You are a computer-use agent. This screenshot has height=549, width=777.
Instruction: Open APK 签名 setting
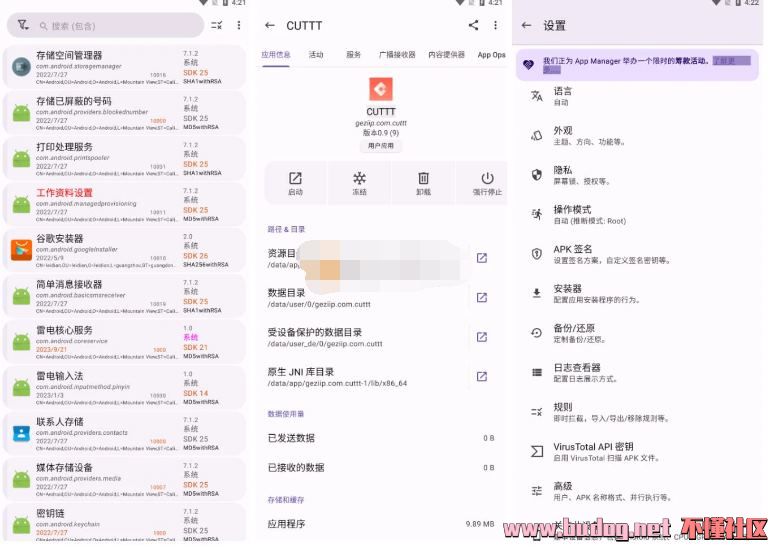pyautogui.click(x=638, y=254)
